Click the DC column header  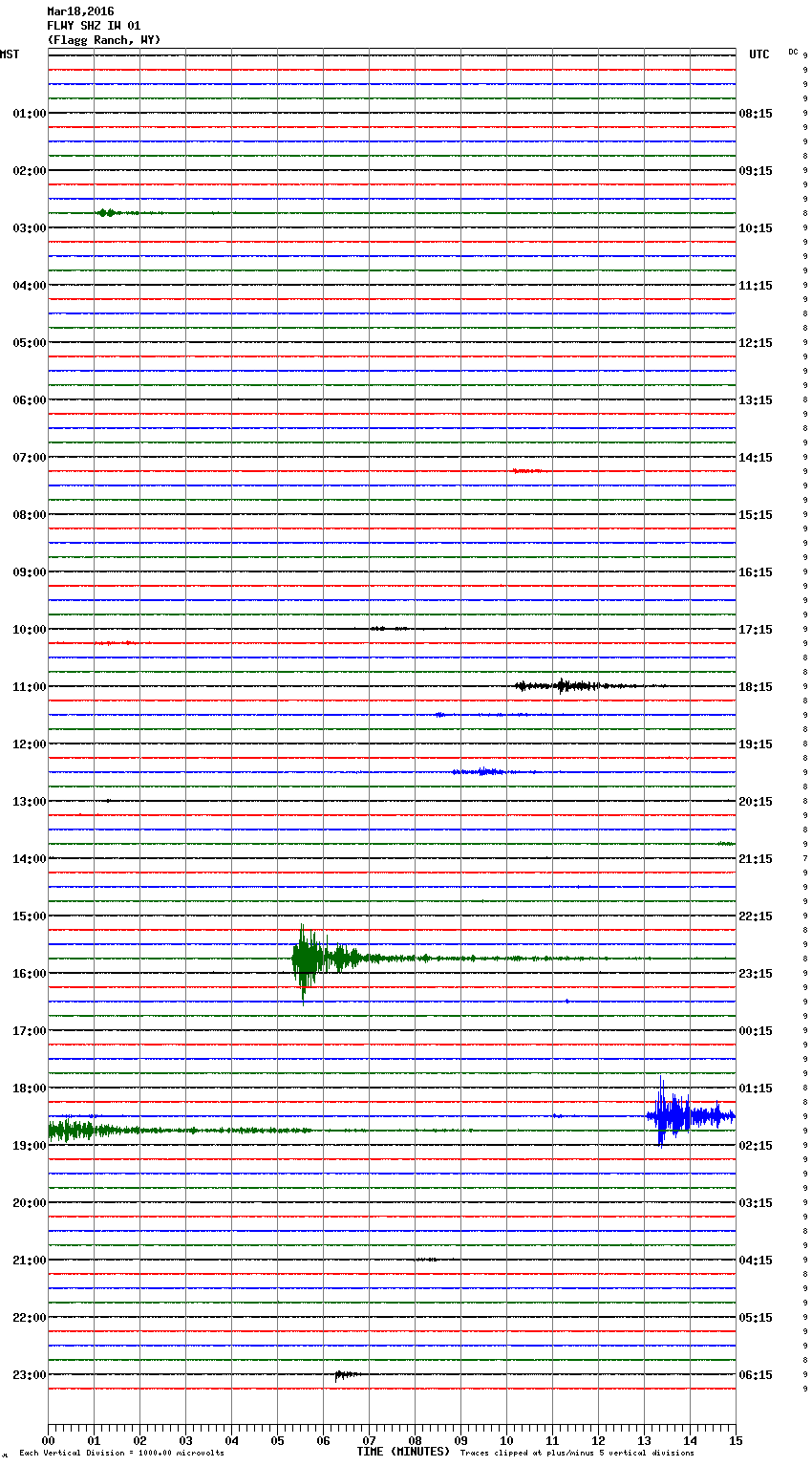(793, 52)
